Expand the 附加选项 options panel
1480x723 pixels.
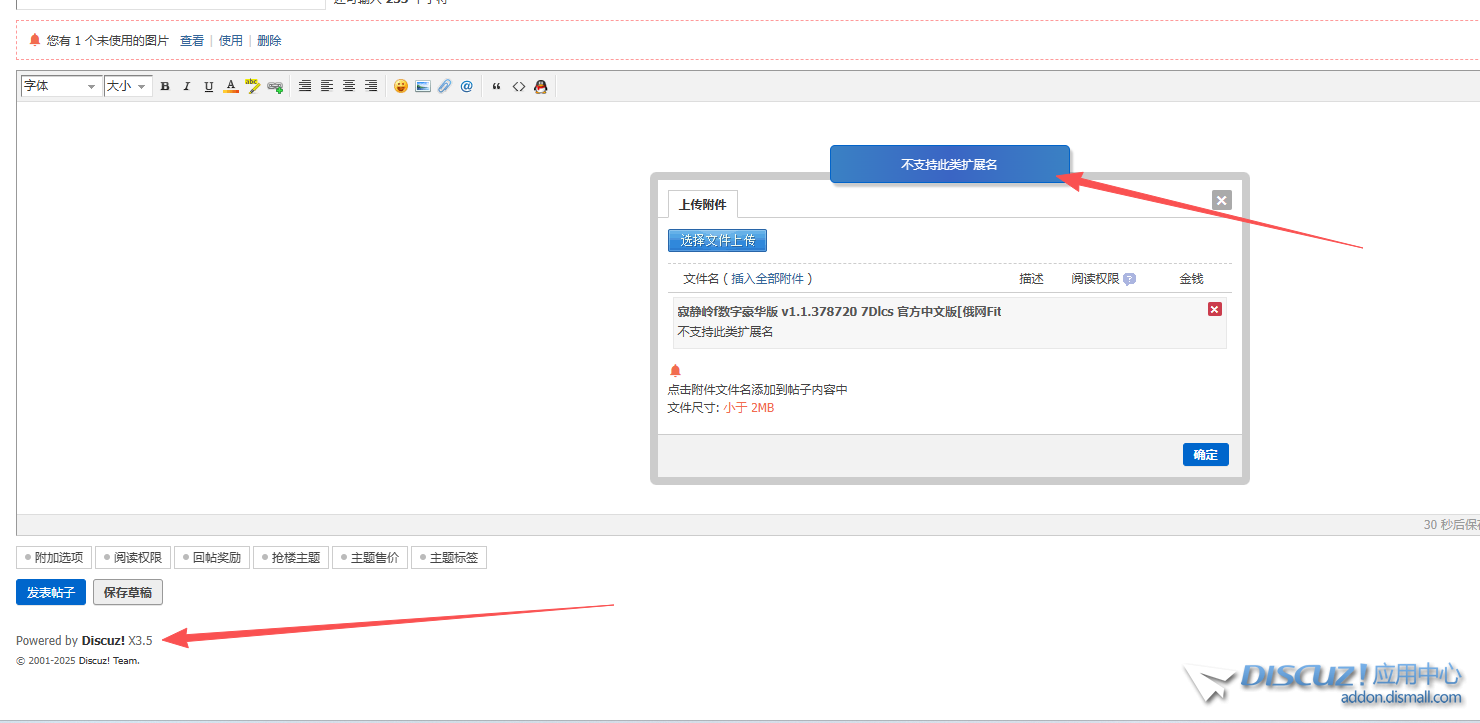pyautogui.click(x=54, y=558)
